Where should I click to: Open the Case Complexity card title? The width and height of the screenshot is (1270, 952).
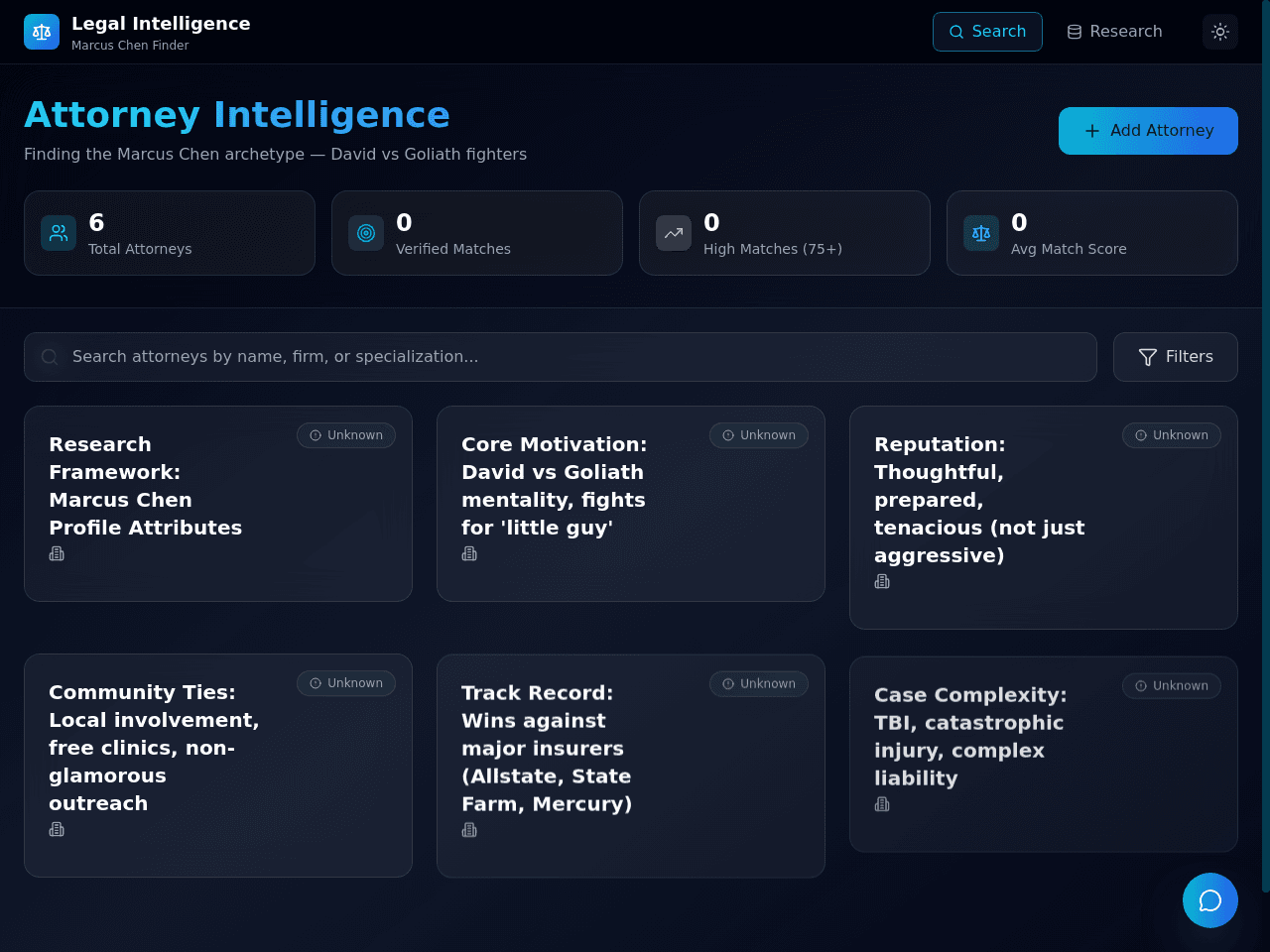[970, 737]
